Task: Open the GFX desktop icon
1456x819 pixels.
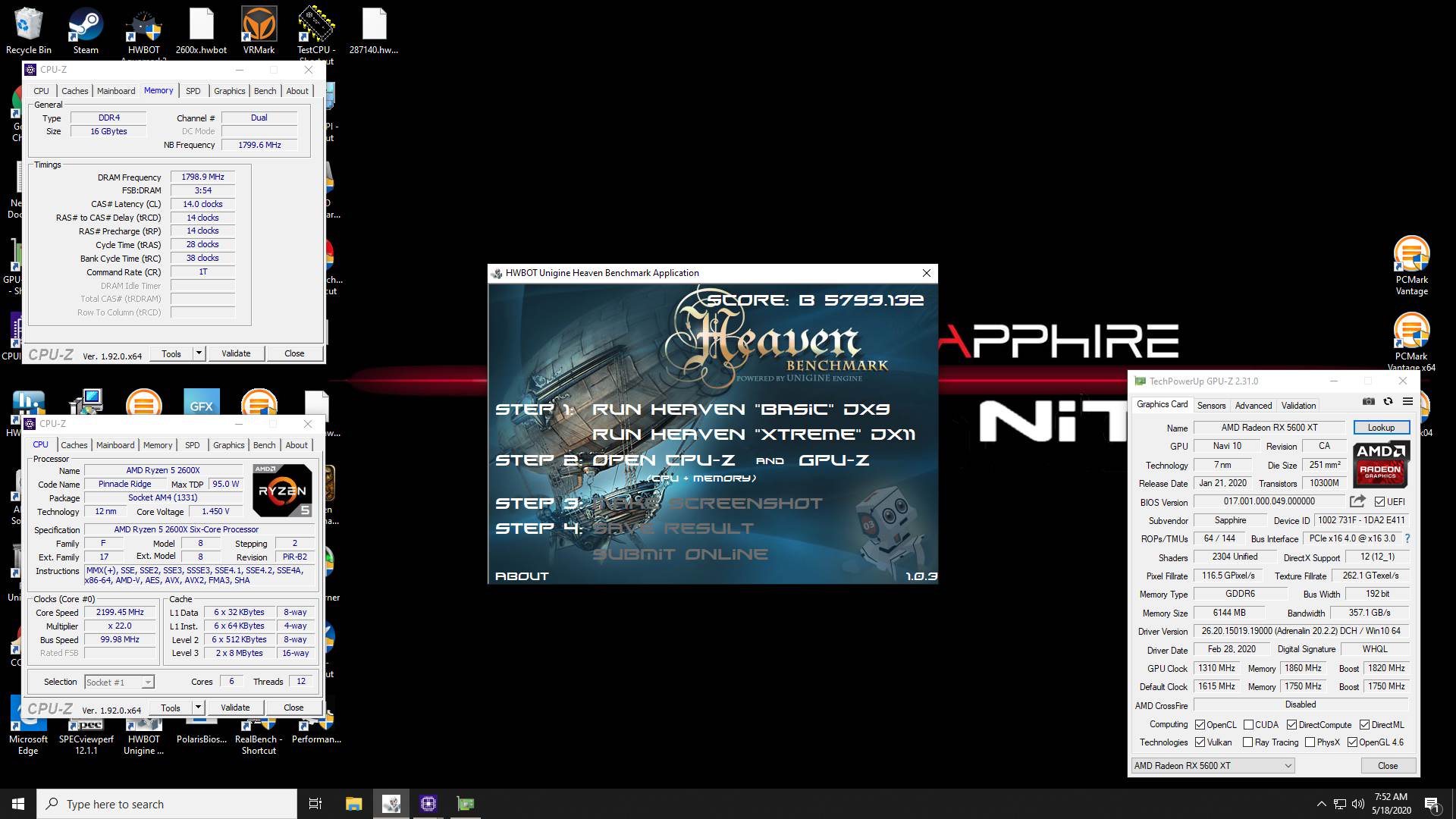Action: click(x=201, y=402)
